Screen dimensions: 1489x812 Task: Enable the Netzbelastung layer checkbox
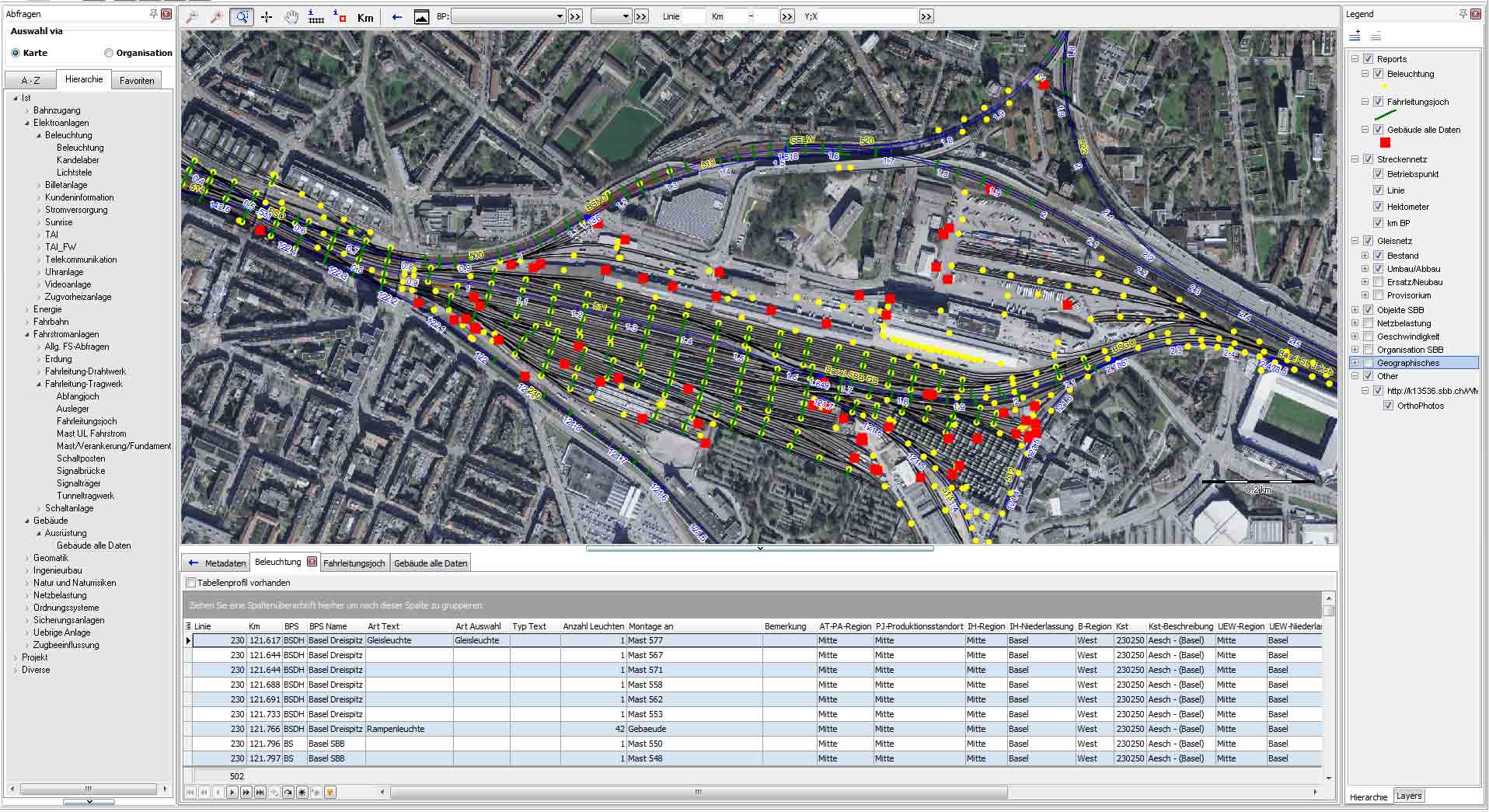pyautogui.click(x=1369, y=323)
